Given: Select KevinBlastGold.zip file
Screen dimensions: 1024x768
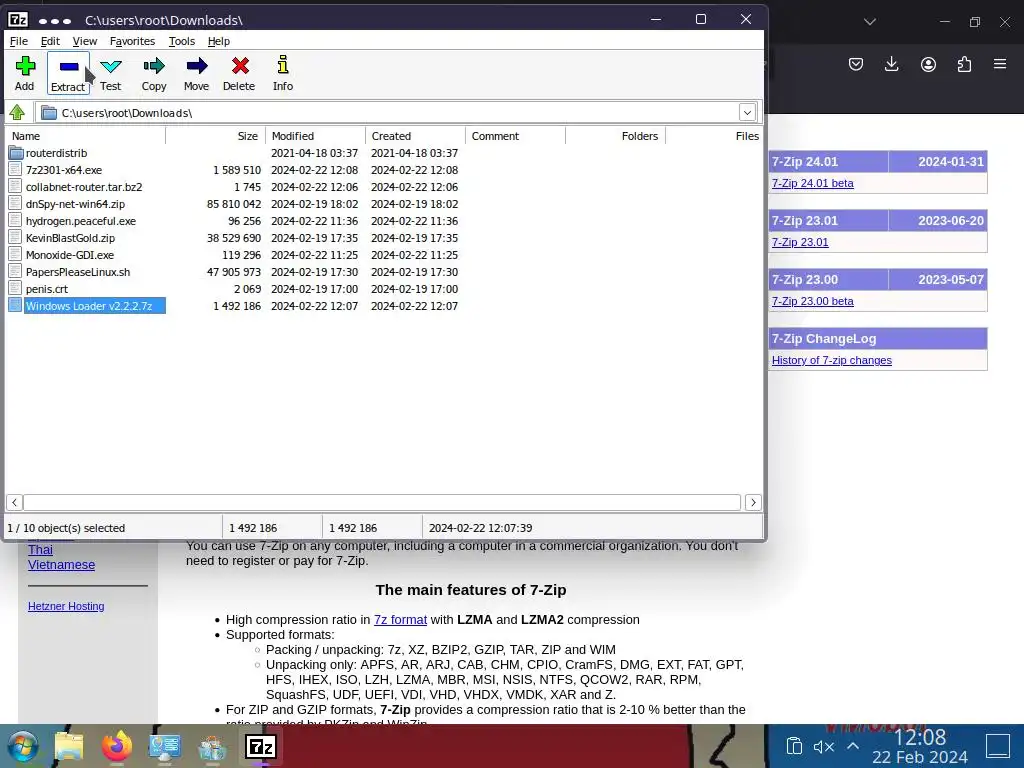Looking at the screenshot, I should (x=71, y=238).
